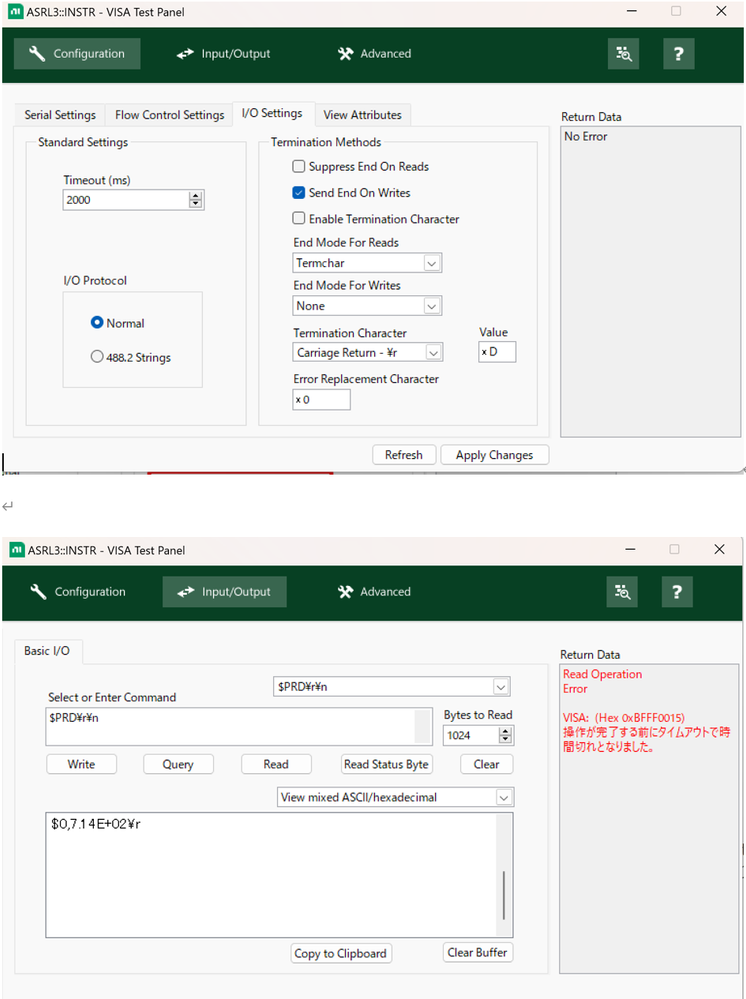Image resolution: width=746 pixels, height=999 pixels.
Task: Click the Error Replacement Character field
Action: pyautogui.click(x=321, y=399)
